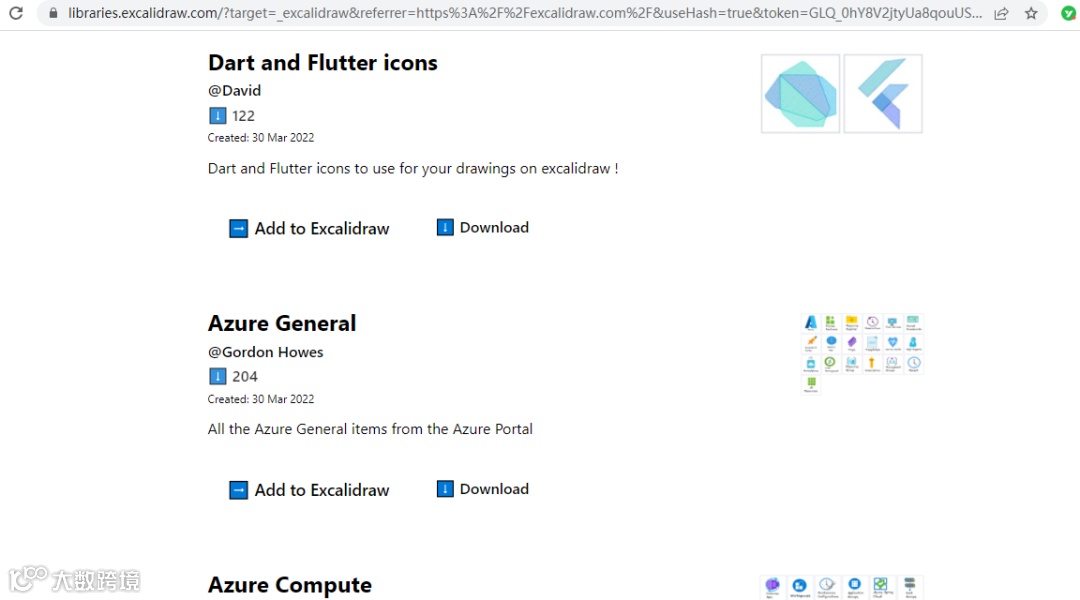Add Azure General library to Excalidraw
Image resolution: width=1080 pixels, height=600 pixels.
(x=321, y=490)
